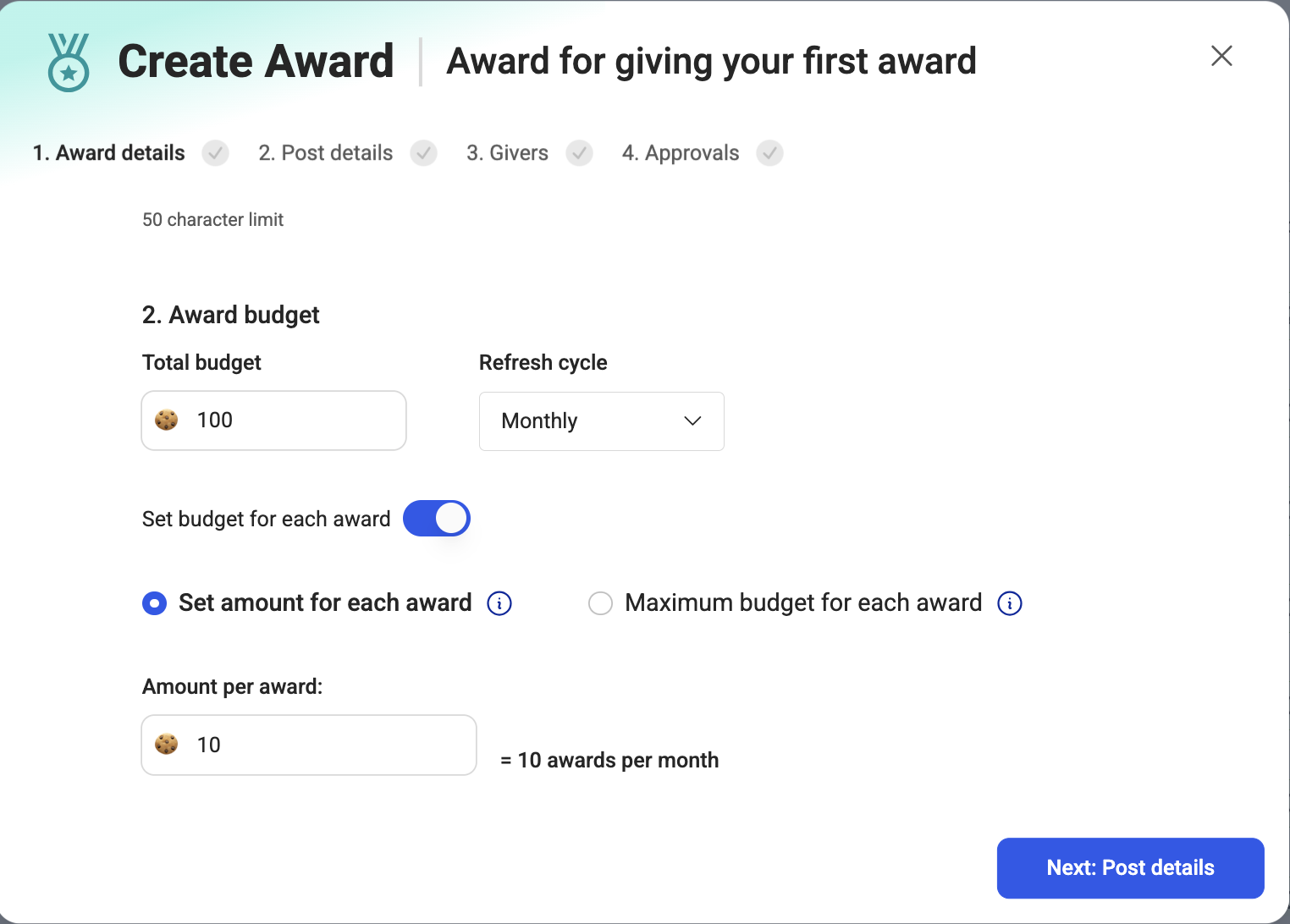This screenshot has height=924, width=1290.
Task: Go to the 2. Post details step
Action: [x=326, y=153]
